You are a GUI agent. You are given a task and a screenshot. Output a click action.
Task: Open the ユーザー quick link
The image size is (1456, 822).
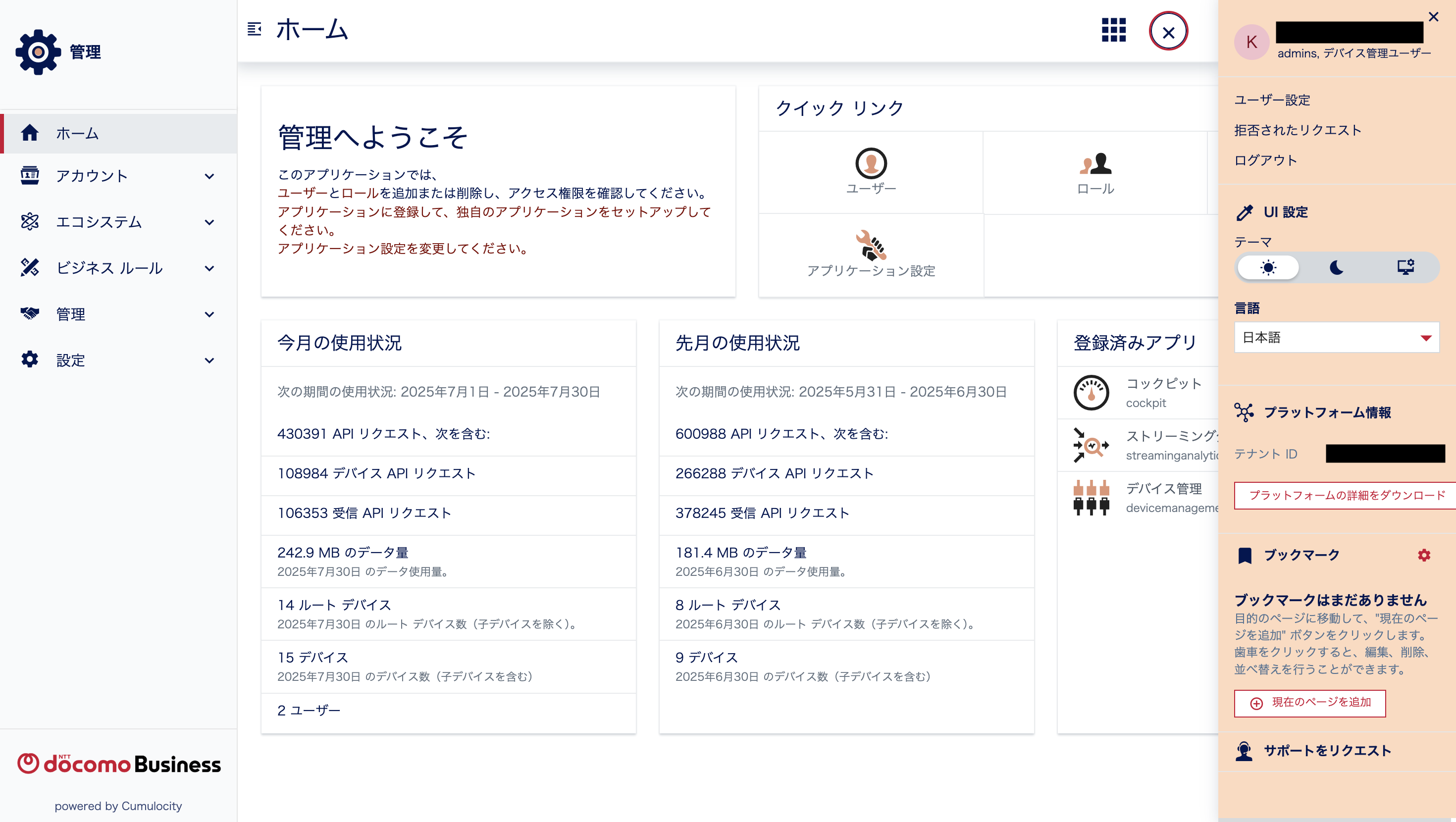coord(871,172)
